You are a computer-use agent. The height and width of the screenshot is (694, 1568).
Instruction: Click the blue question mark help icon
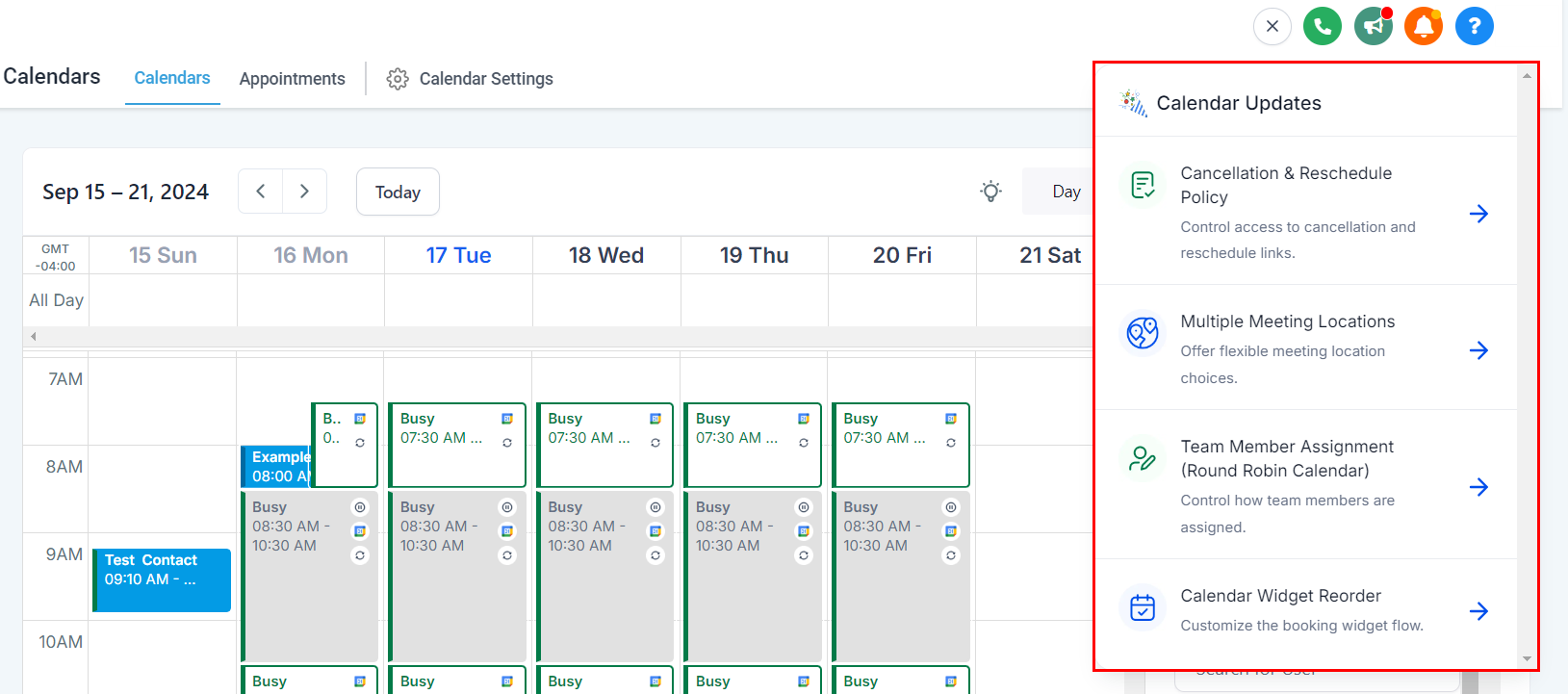(1475, 27)
